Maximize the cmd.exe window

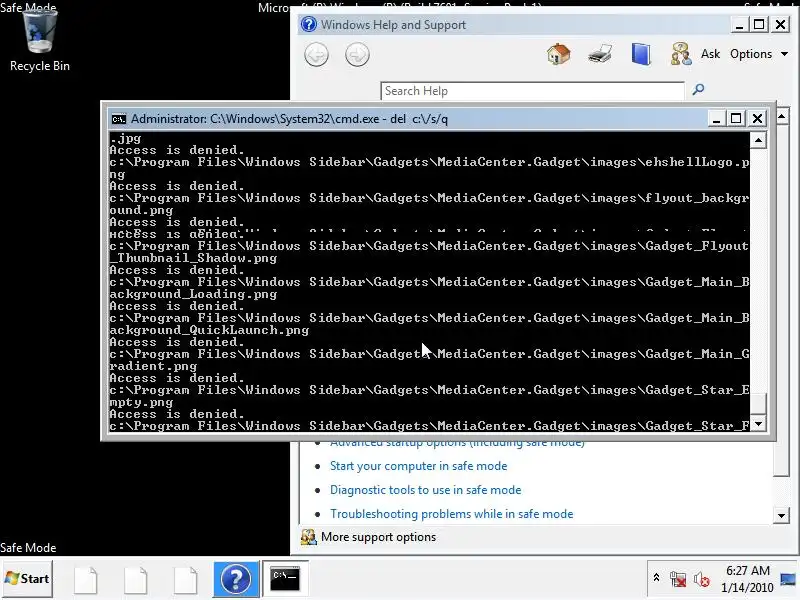click(x=736, y=119)
